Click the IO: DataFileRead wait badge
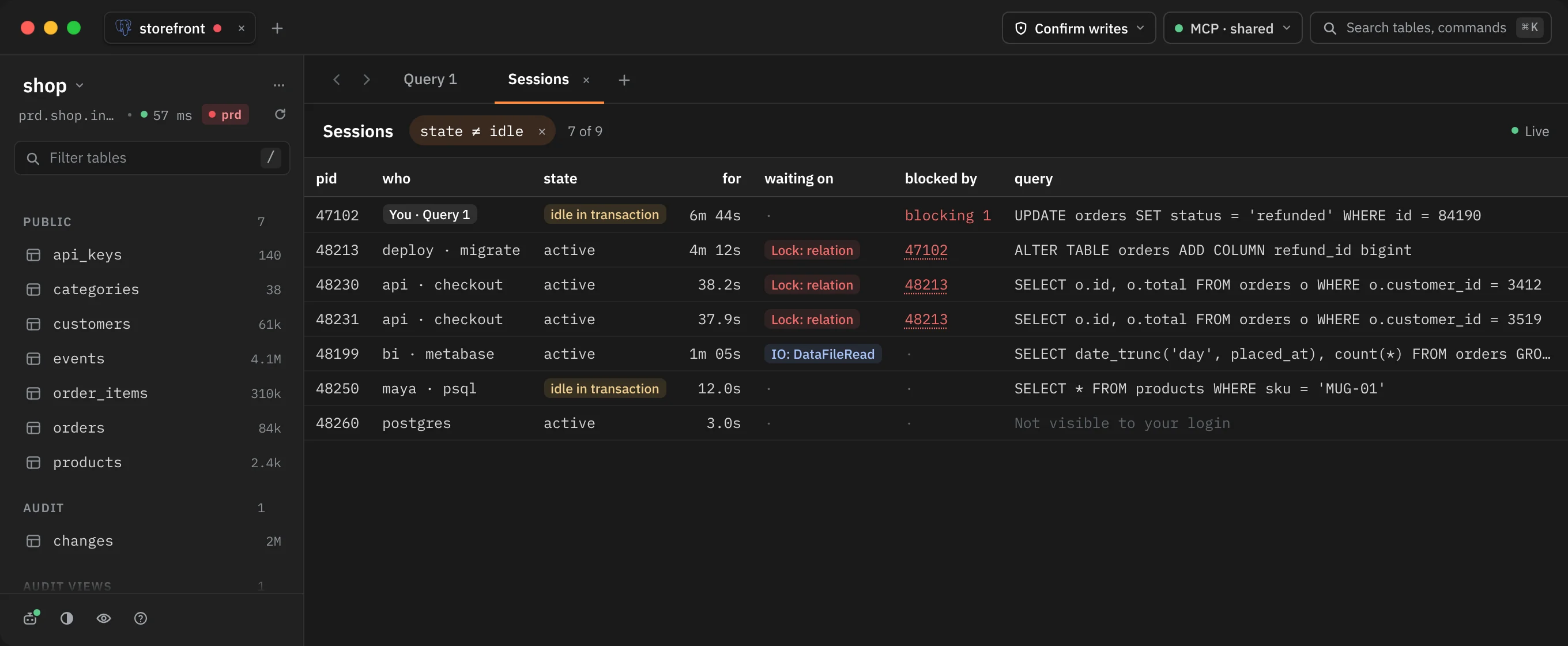This screenshot has width=1568, height=646. 823,354
